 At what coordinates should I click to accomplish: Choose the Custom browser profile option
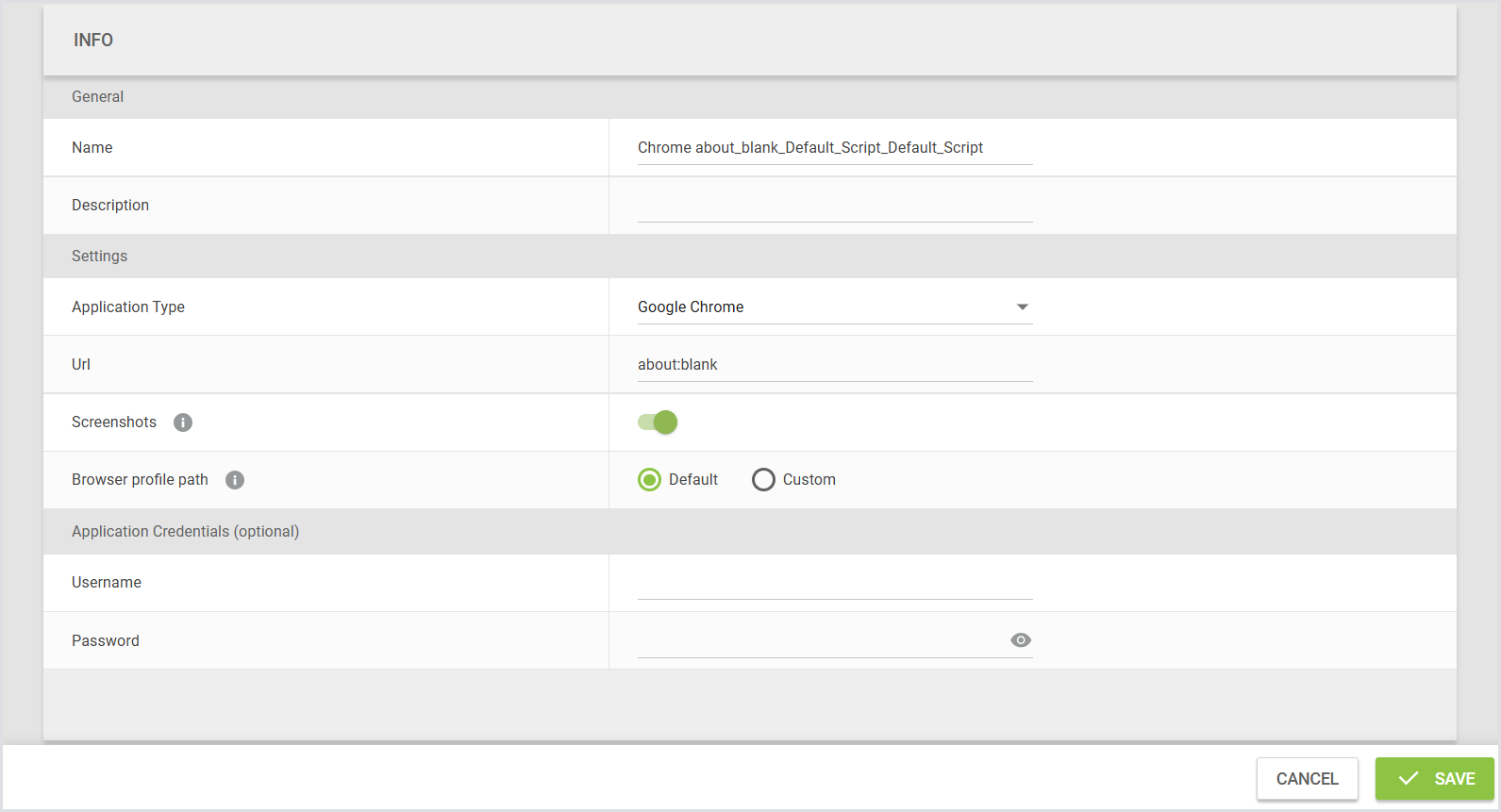763,480
